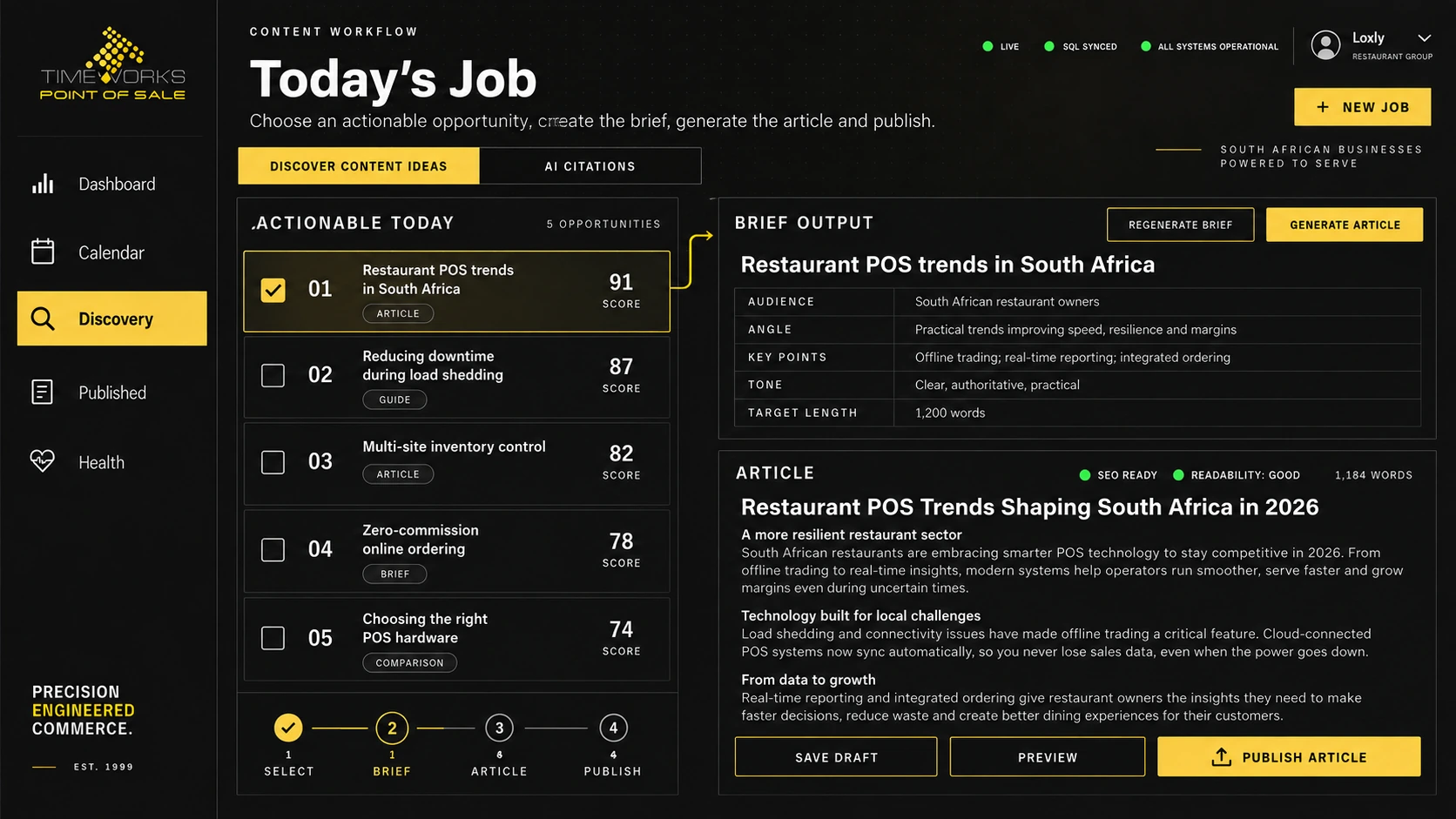This screenshot has height=819, width=1456.
Task: Click the Health heart icon
Action: tap(42, 461)
